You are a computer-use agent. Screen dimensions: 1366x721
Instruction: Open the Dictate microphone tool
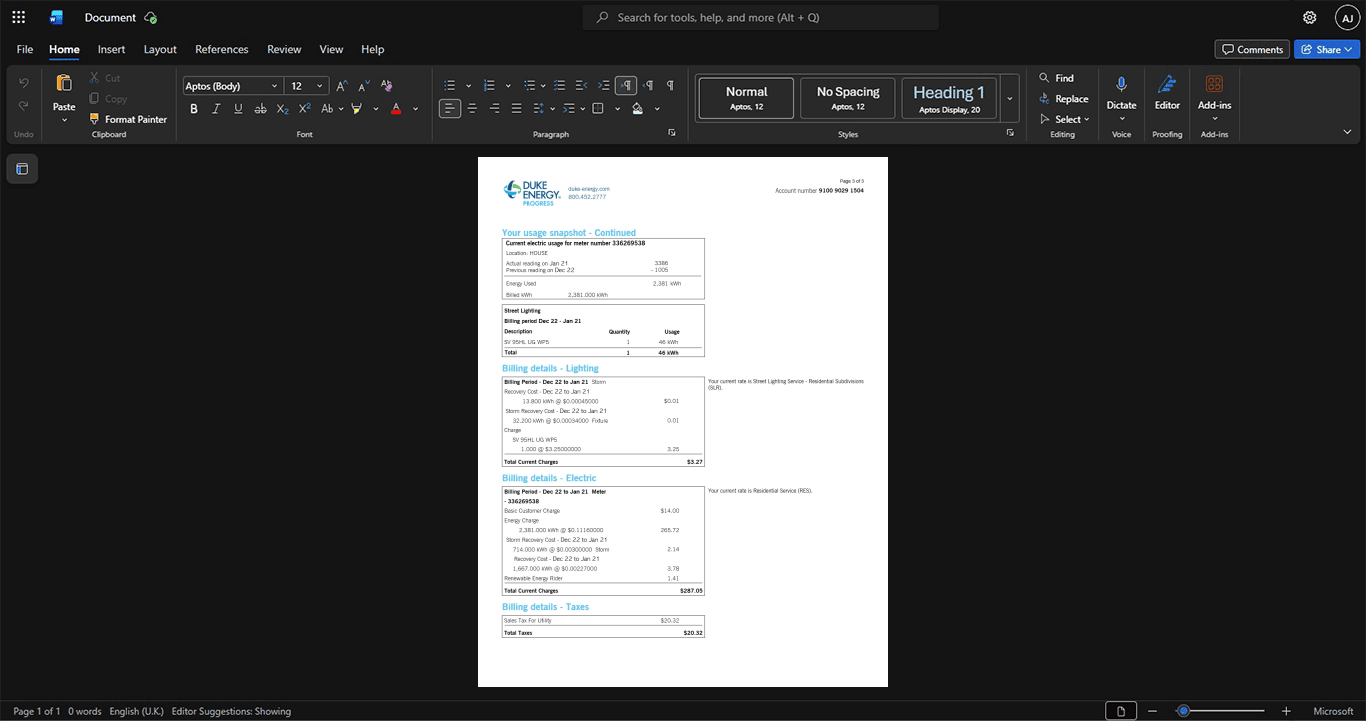1121,97
